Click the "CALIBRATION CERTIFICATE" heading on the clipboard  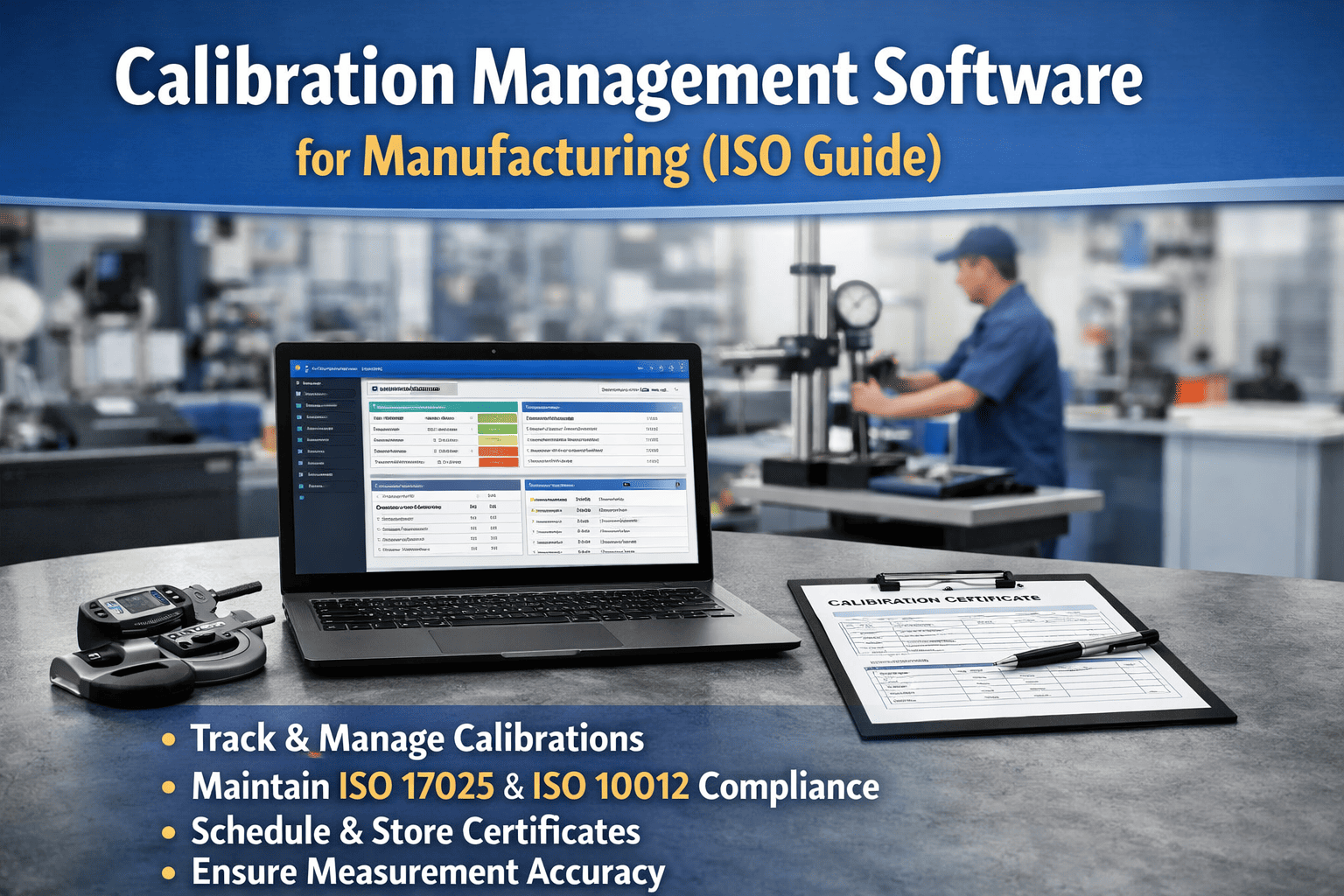click(x=934, y=599)
